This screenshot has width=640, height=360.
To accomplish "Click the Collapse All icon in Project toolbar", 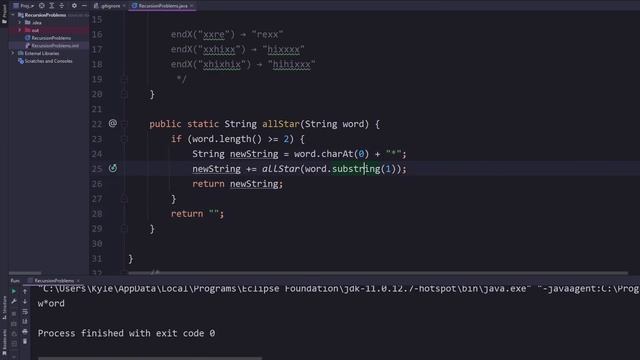I will [62, 6].
